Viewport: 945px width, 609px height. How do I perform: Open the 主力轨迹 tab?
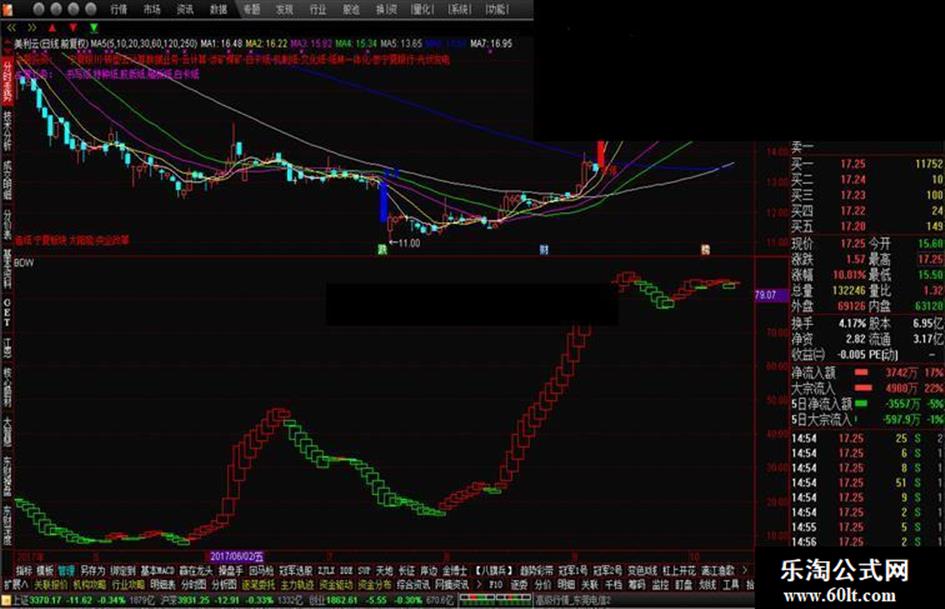297,585
